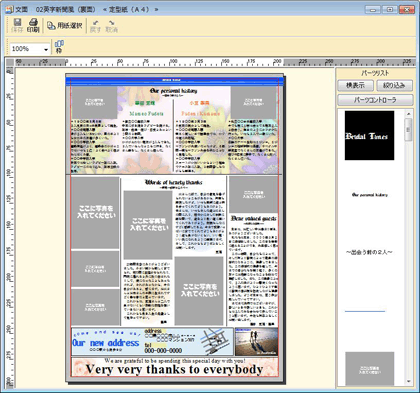Open the parts controller (パーツコントローラ) button
This screenshot has width=420, height=393.
(x=375, y=100)
